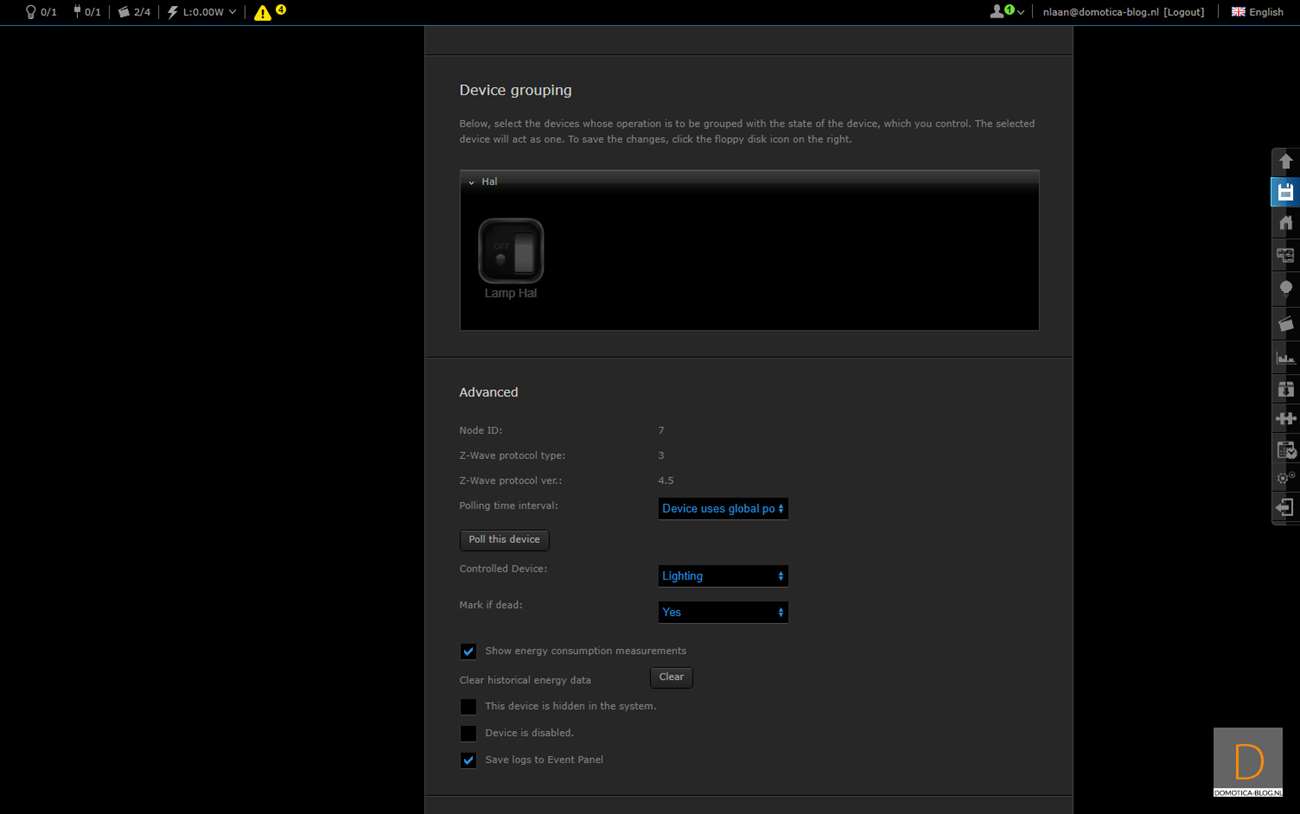Click the up arrow sidebar icon
1300x814 pixels.
[x=1285, y=161]
